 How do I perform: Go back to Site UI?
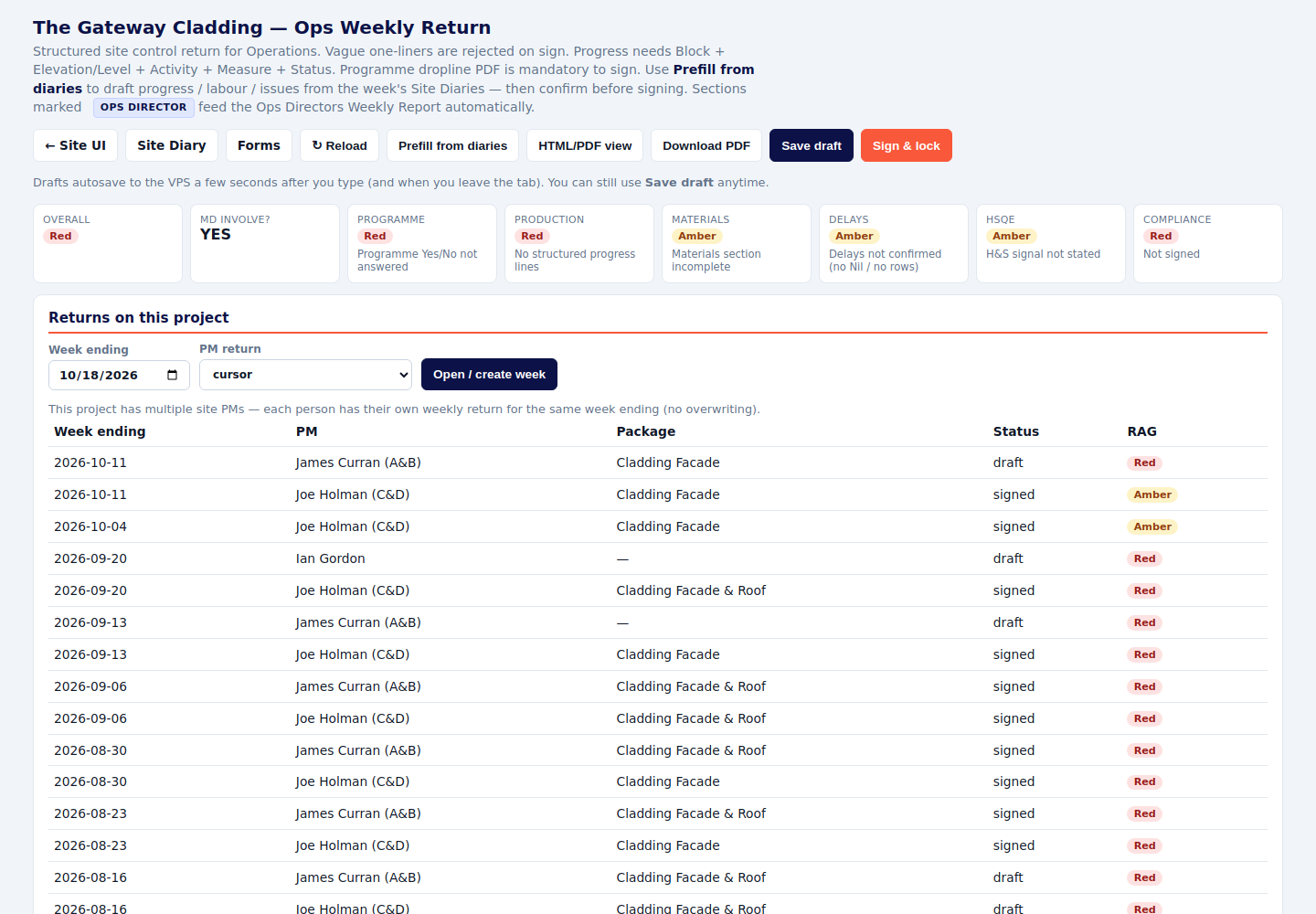(x=75, y=145)
